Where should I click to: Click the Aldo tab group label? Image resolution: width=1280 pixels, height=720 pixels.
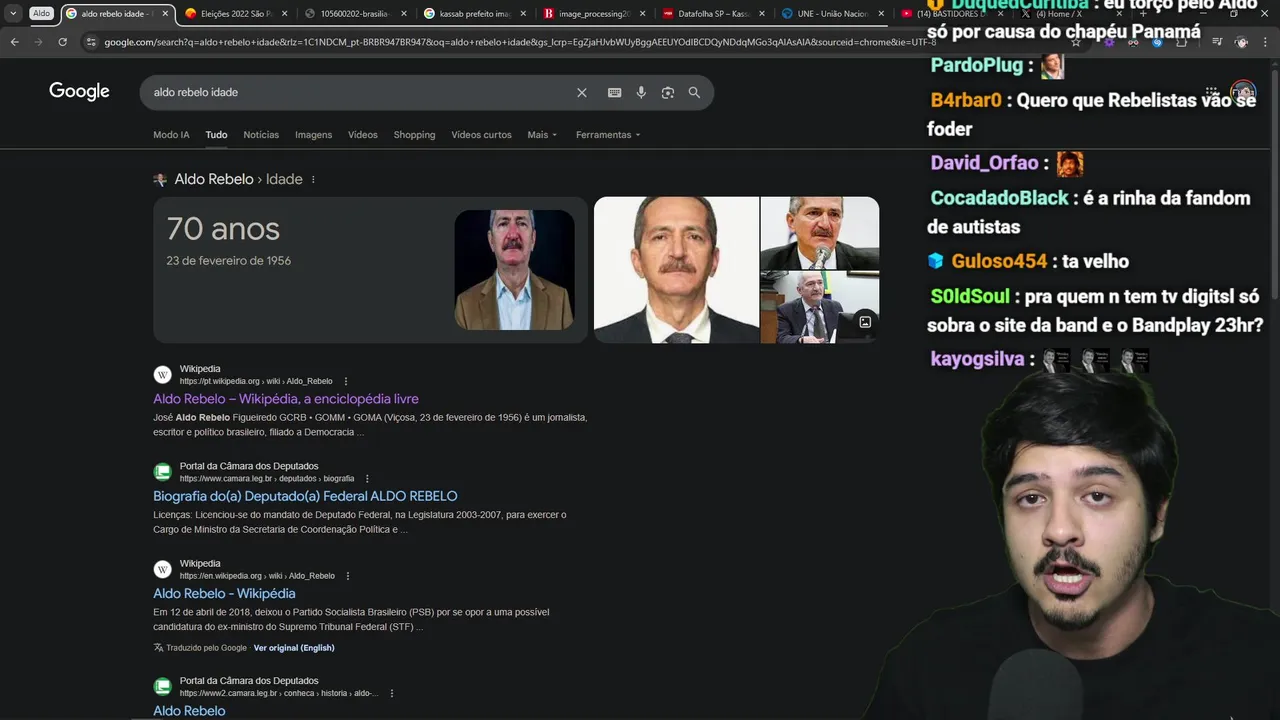(x=41, y=14)
